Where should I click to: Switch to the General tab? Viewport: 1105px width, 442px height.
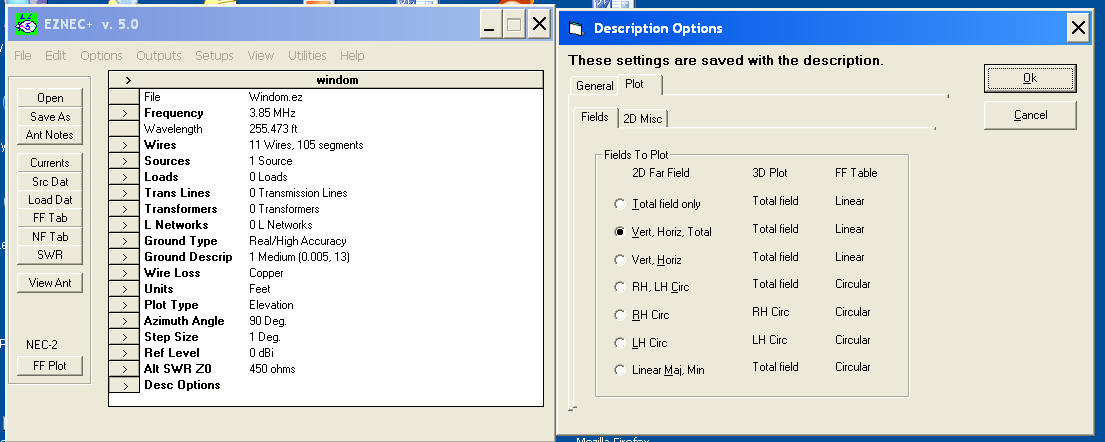coord(594,86)
